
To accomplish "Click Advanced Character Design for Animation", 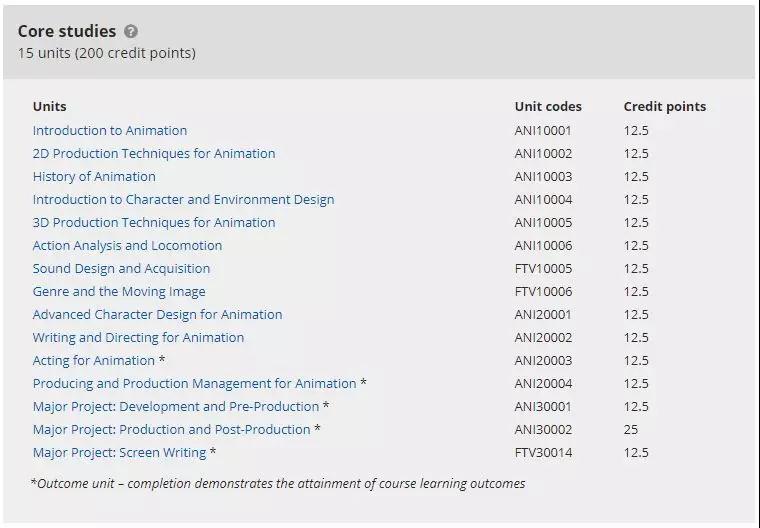I will pyautogui.click(x=157, y=314).
